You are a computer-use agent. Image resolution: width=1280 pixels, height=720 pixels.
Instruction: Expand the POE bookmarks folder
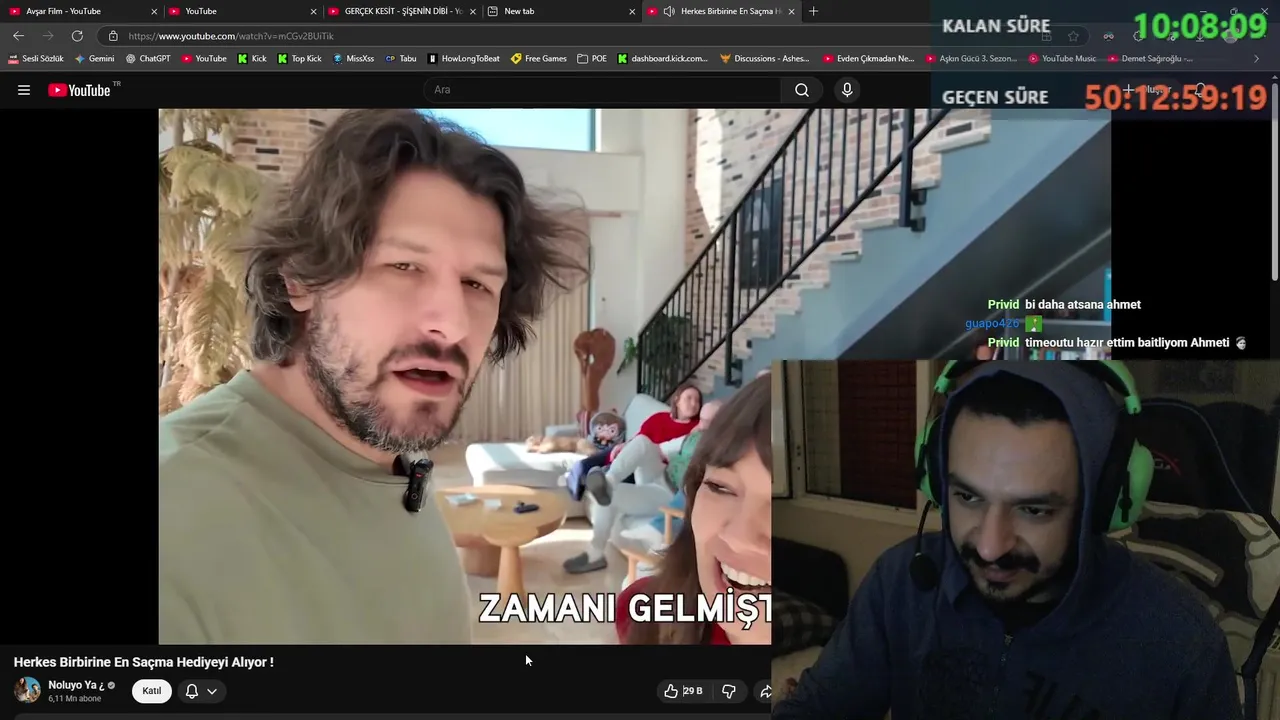(592, 59)
